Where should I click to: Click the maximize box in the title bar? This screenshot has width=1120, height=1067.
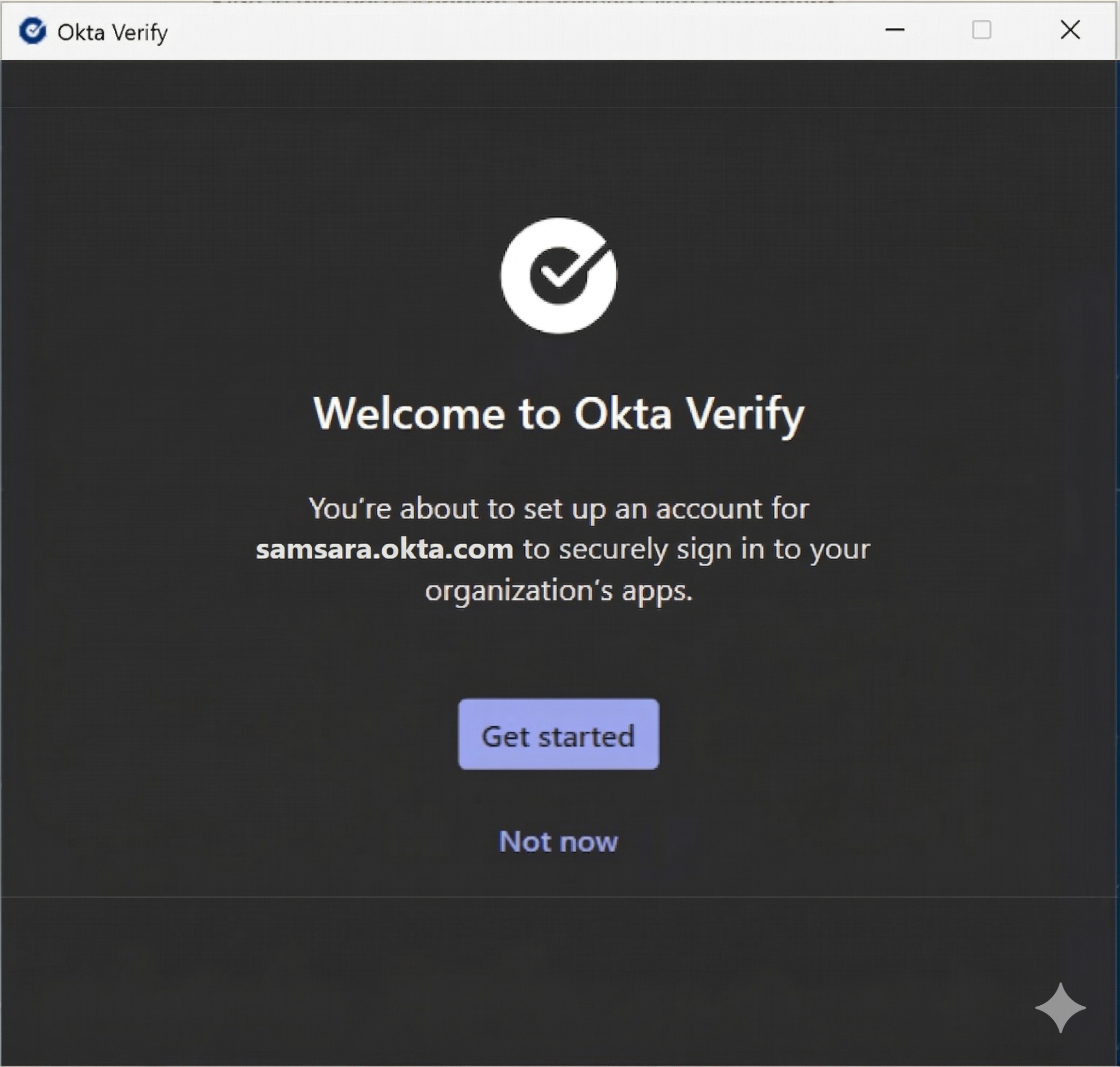(x=981, y=30)
